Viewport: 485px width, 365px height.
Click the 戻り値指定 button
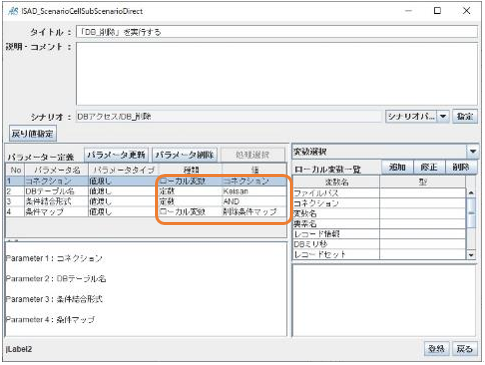click(x=32, y=134)
